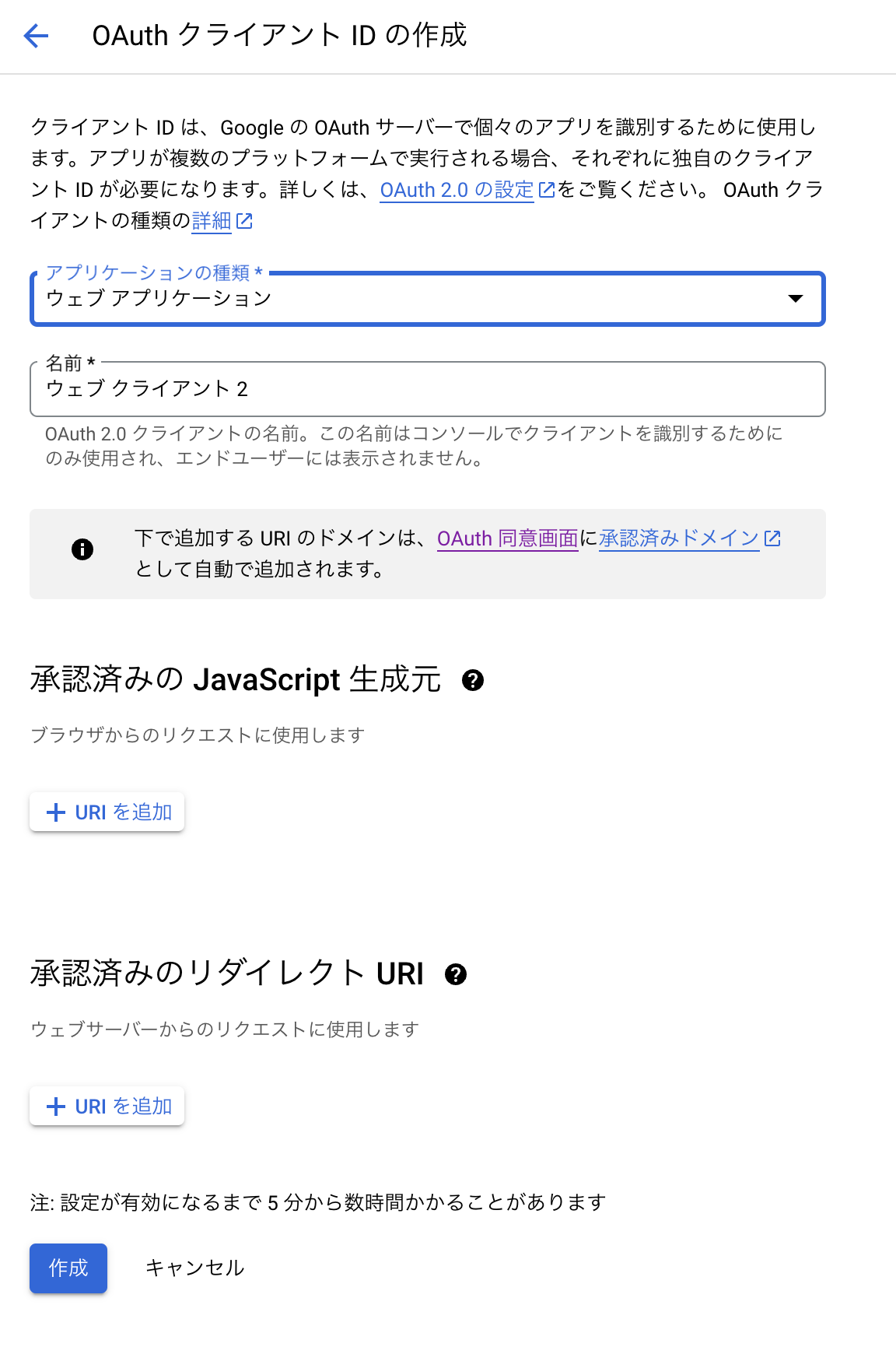Add a URI under 承認済みの JavaScript 生成元
Viewport: 896px width, 1354px height.
(107, 812)
